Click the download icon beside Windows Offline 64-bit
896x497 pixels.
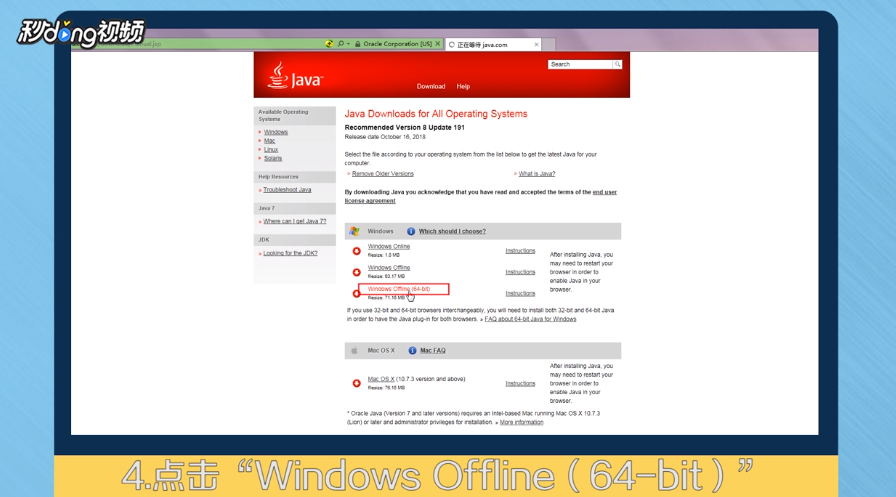point(356,293)
